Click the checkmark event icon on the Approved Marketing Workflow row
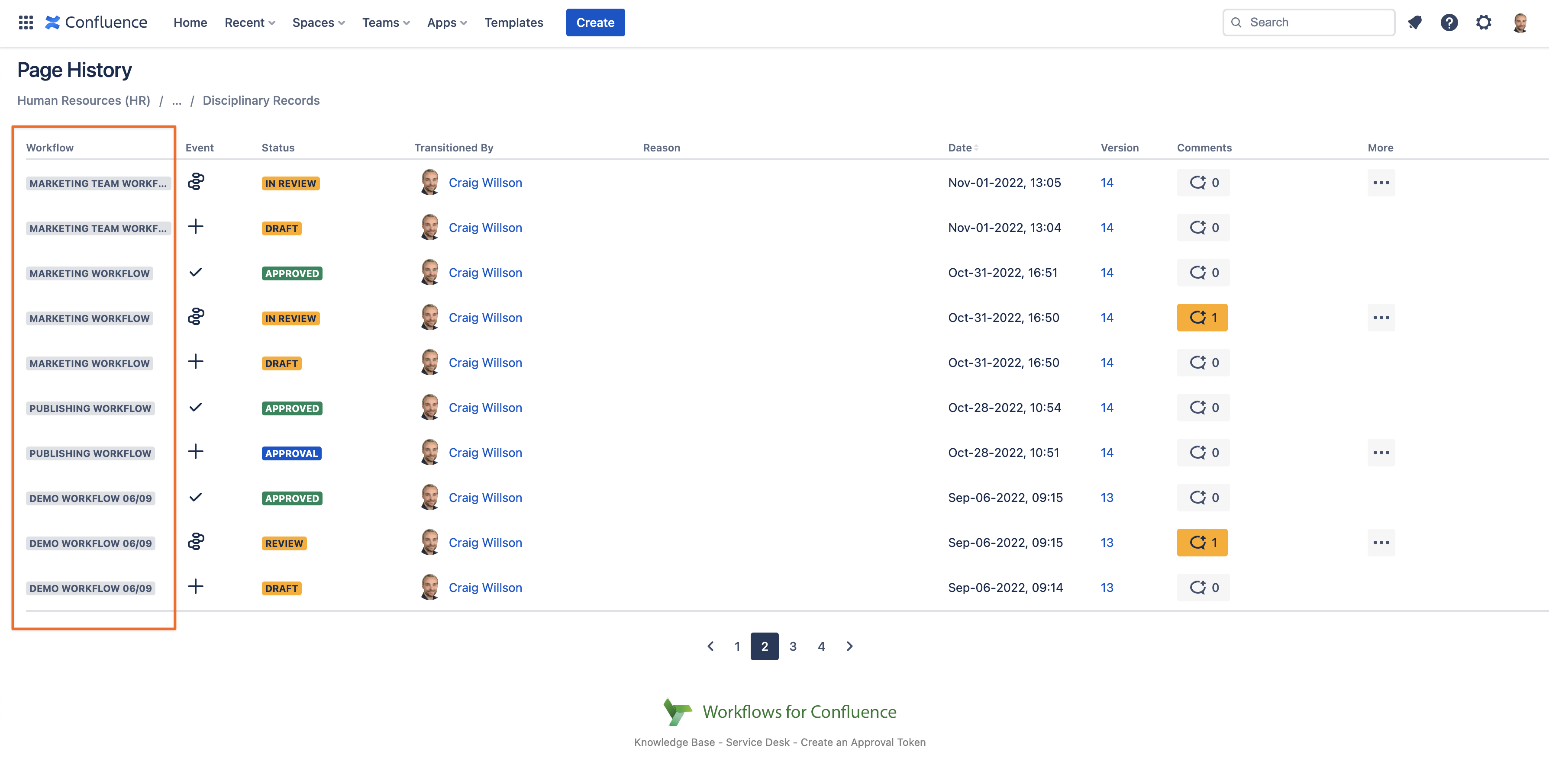Image resolution: width=1549 pixels, height=784 pixels. click(x=195, y=272)
